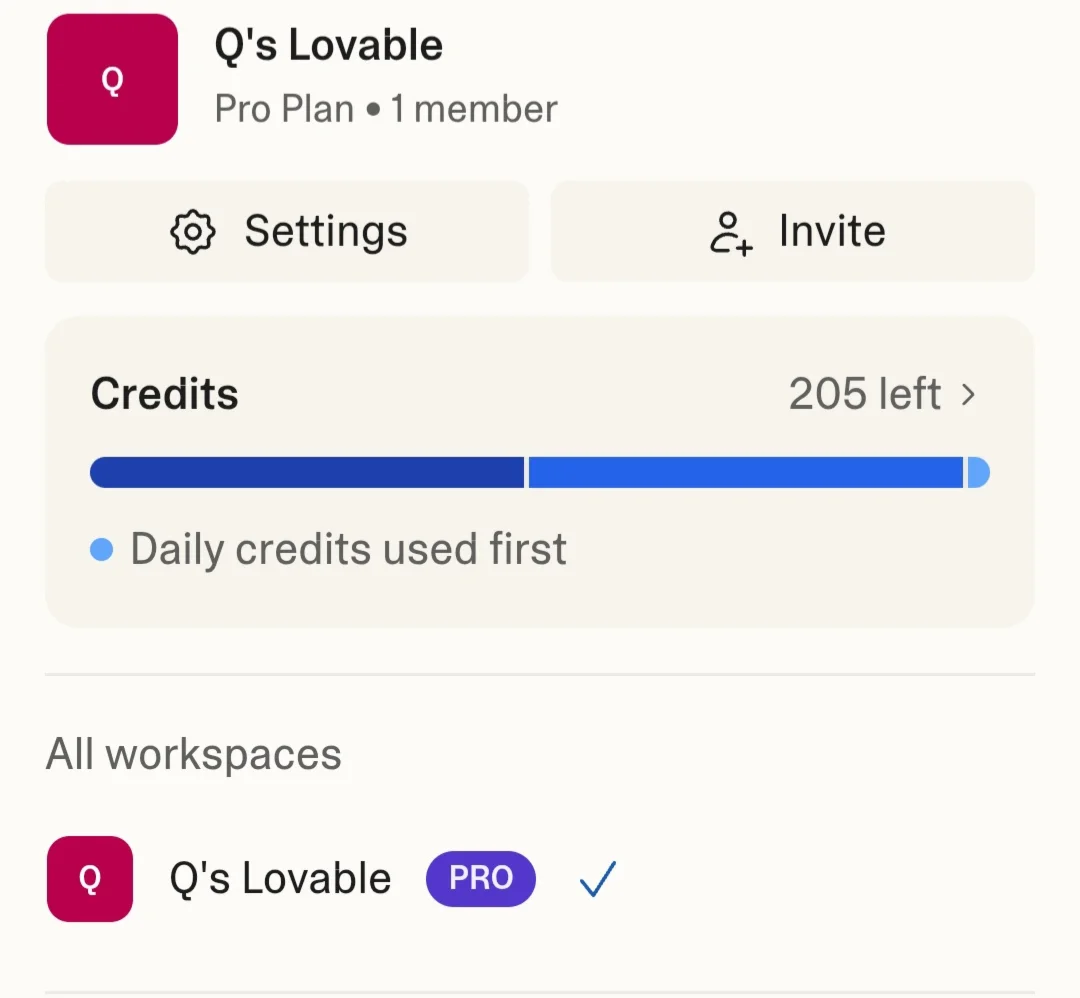1080x998 pixels.
Task: Select the Q's Lovable workspace entry
Action: pyautogui.click(x=278, y=878)
